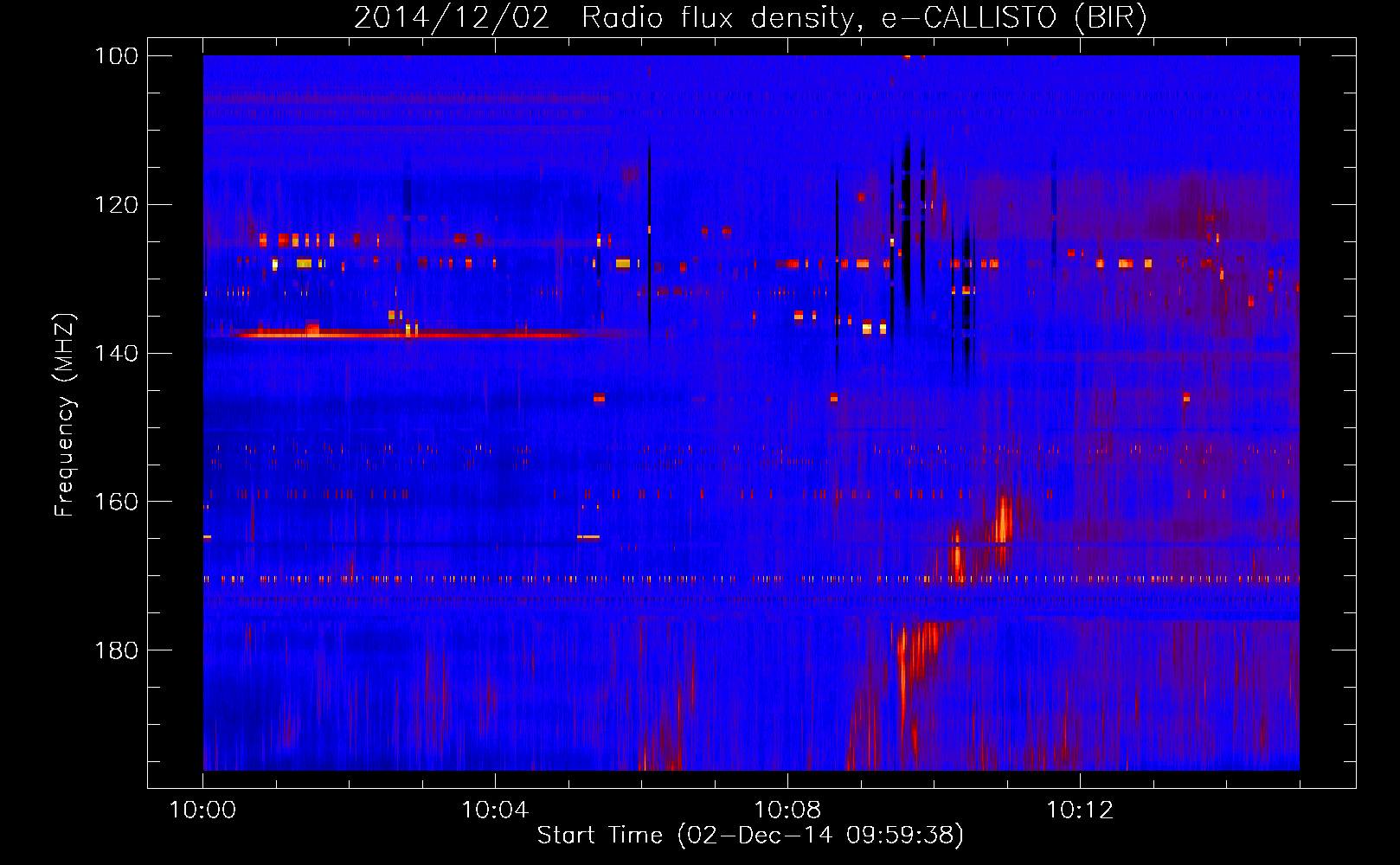The width and height of the screenshot is (1400, 865).
Task: Click the 10:00 time tick label
Action: [202, 811]
